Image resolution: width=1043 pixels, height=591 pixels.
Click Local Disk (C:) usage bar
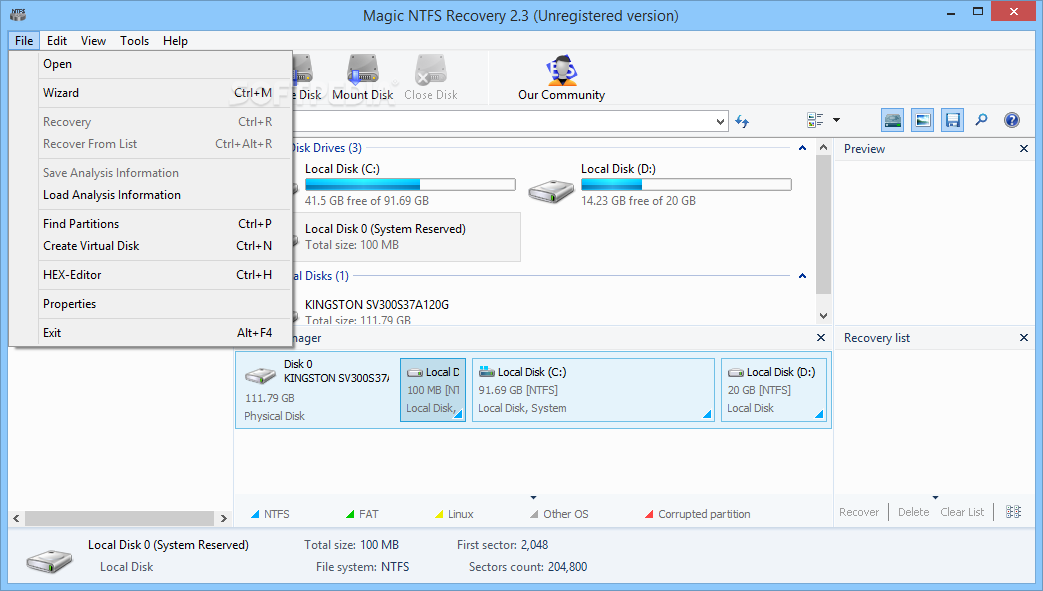coord(410,184)
